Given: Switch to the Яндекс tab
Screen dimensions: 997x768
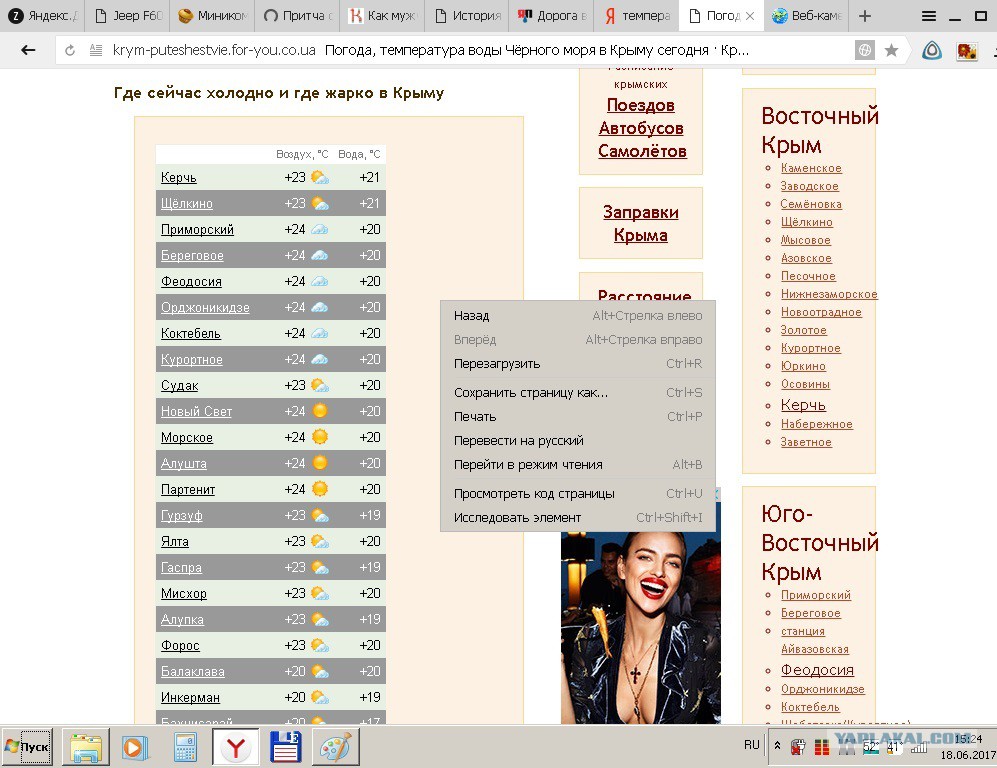Looking at the screenshot, I should (42, 16).
